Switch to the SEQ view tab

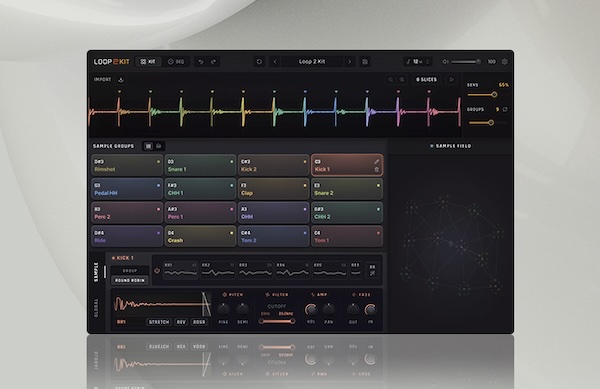(x=176, y=62)
